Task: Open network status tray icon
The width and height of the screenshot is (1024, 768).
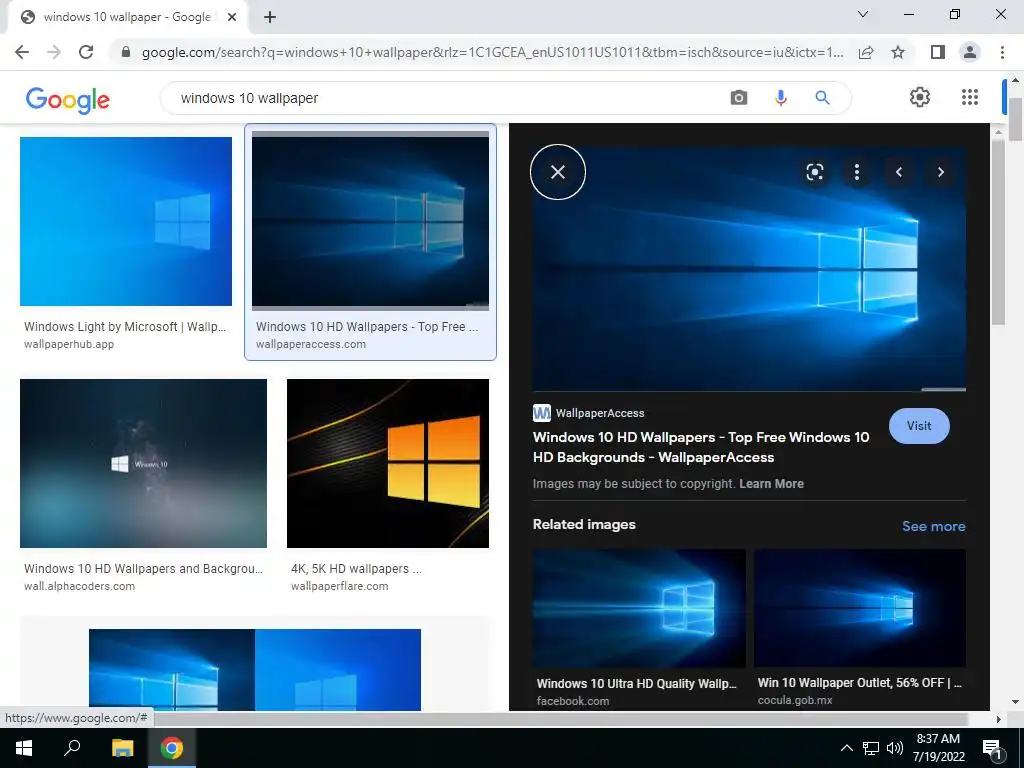Action: click(871, 748)
